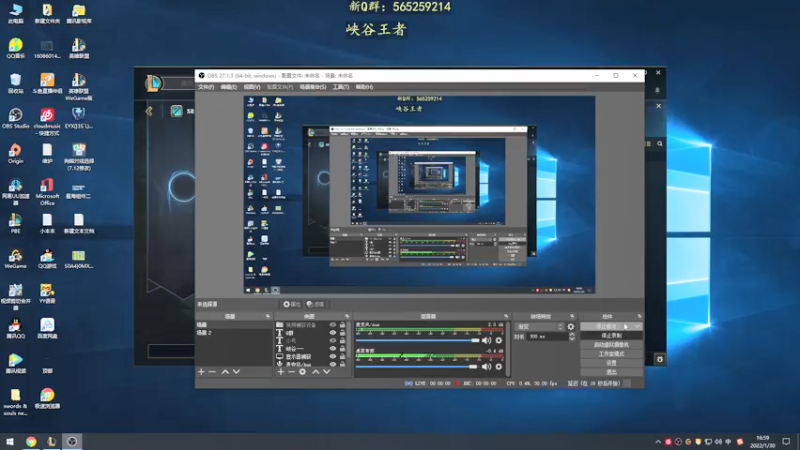Show hidden system tray icons chevron

tap(658, 441)
